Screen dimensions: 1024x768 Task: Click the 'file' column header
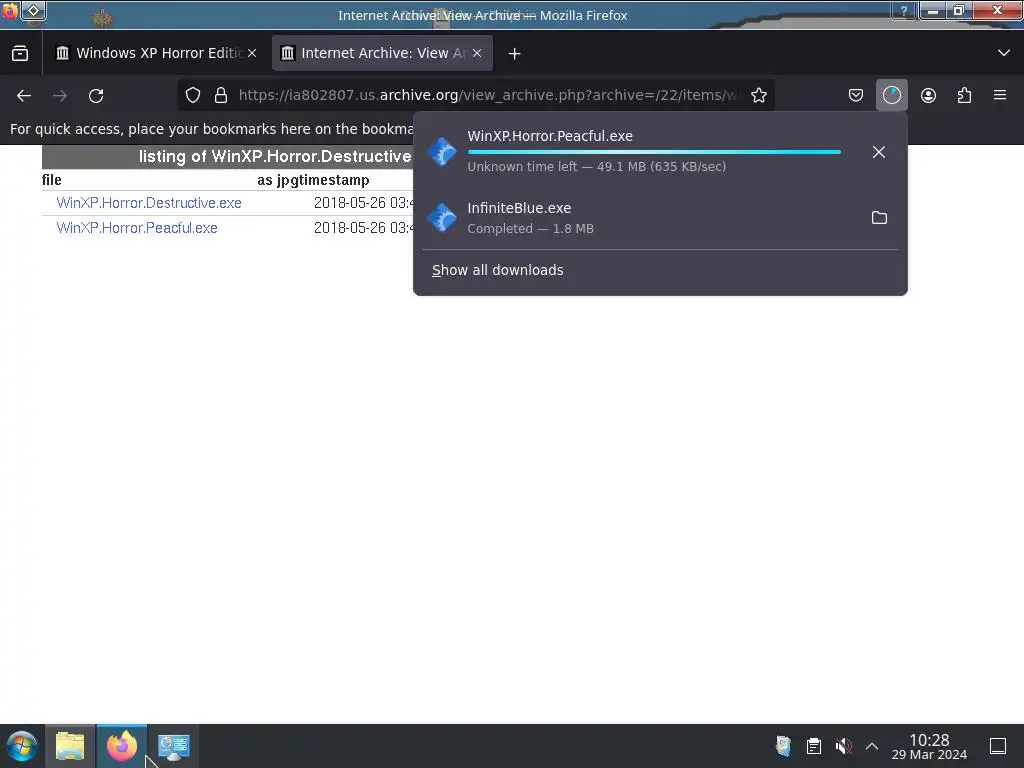[x=52, y=180]
